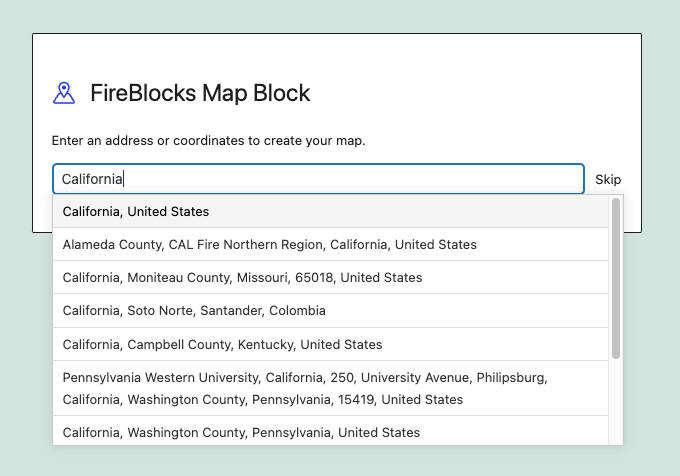The height and width of the screenshot is (476, 680).
Task: Click the map pin location icon
Action: pyautogui.click(x=64, y=93)
